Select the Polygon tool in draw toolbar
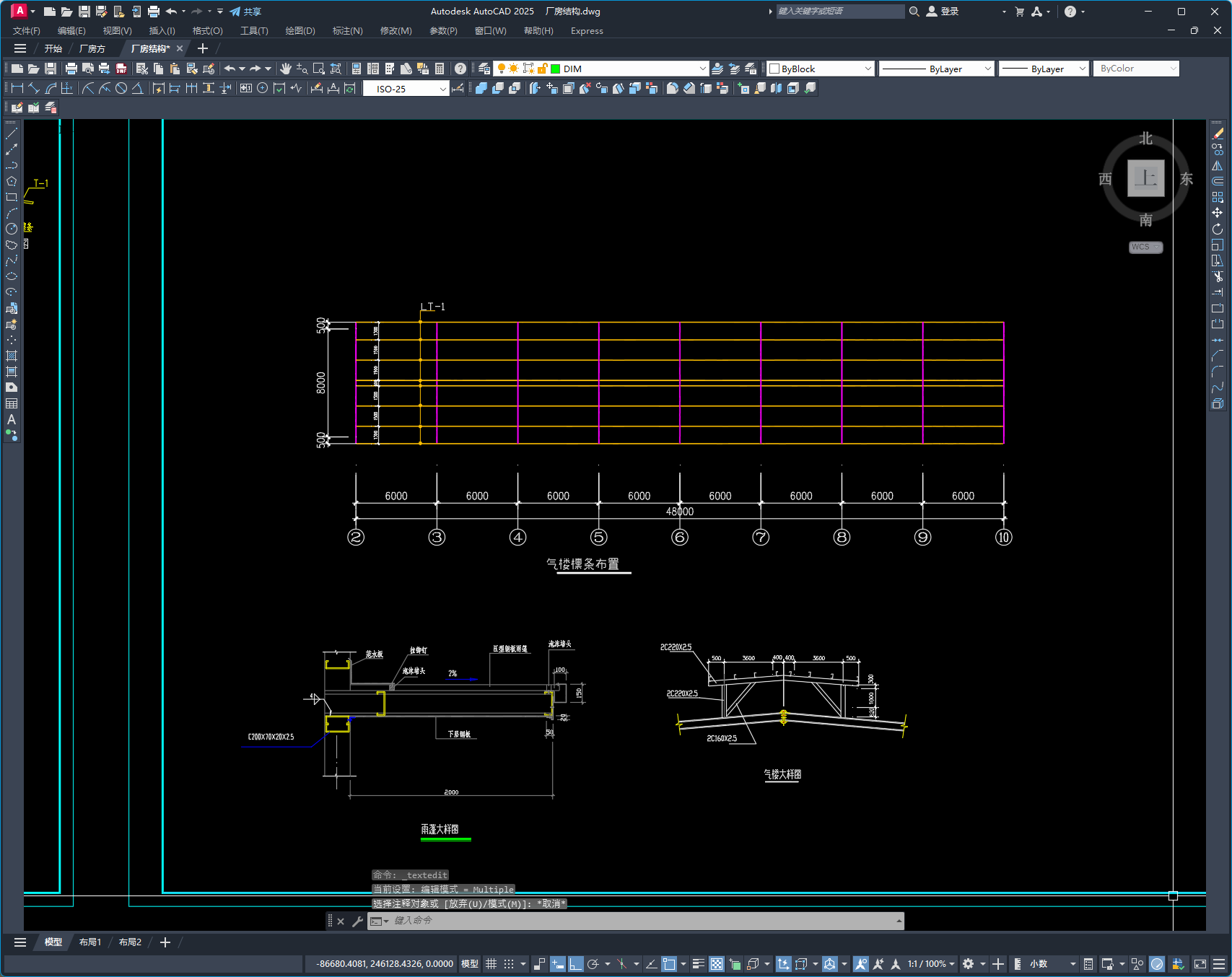Viewport: 1232px width, 977px height. click(12, 181)
